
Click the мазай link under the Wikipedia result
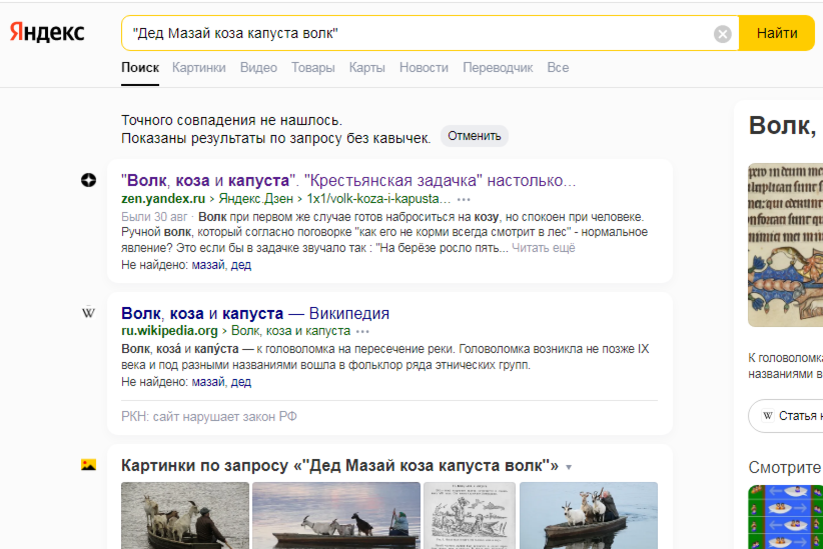pyautogui.click(x=208, y=382)
